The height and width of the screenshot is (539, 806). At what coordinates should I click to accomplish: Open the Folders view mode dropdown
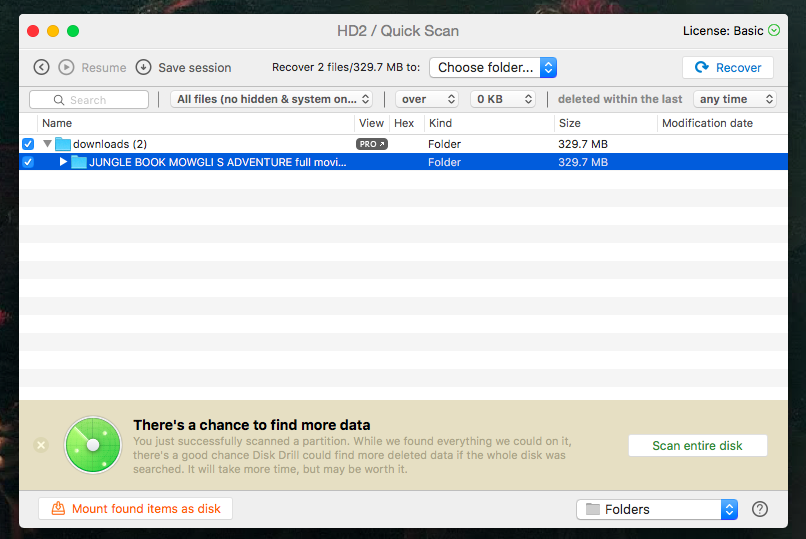click(657, 509)
